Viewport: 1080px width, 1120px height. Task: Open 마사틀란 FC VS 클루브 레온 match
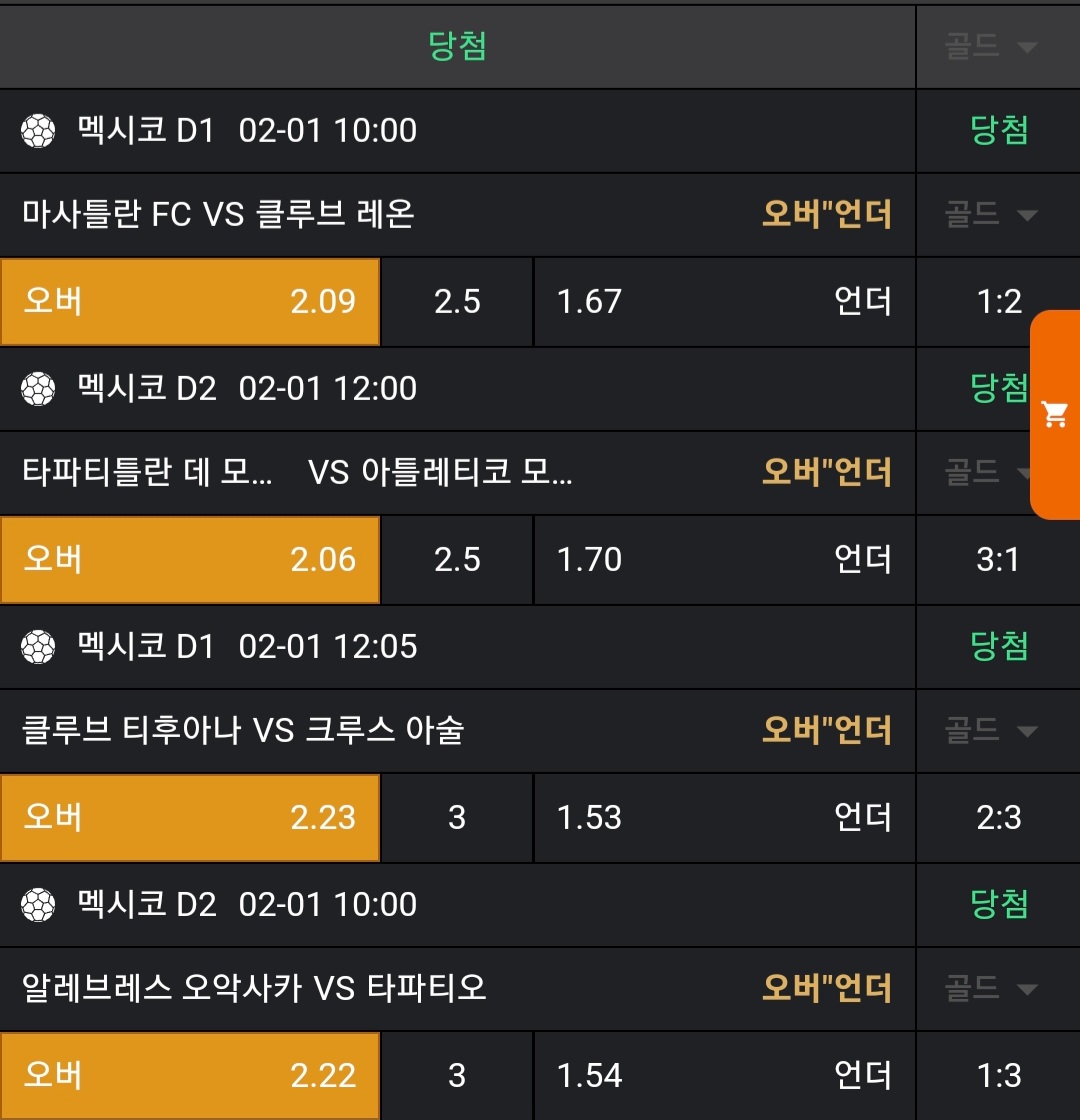pos(218,214)
